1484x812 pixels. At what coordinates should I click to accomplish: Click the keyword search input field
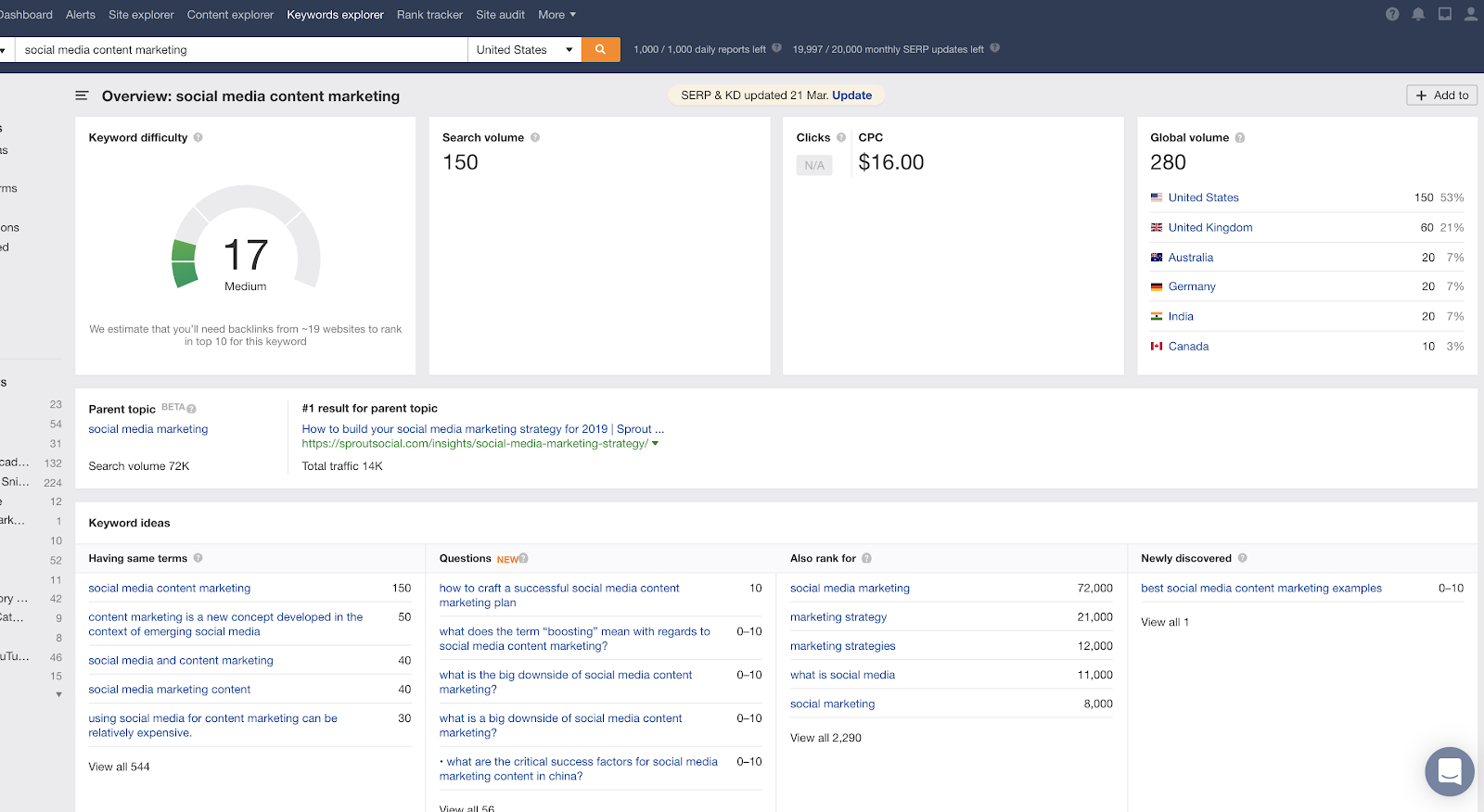tap(241, 50)
